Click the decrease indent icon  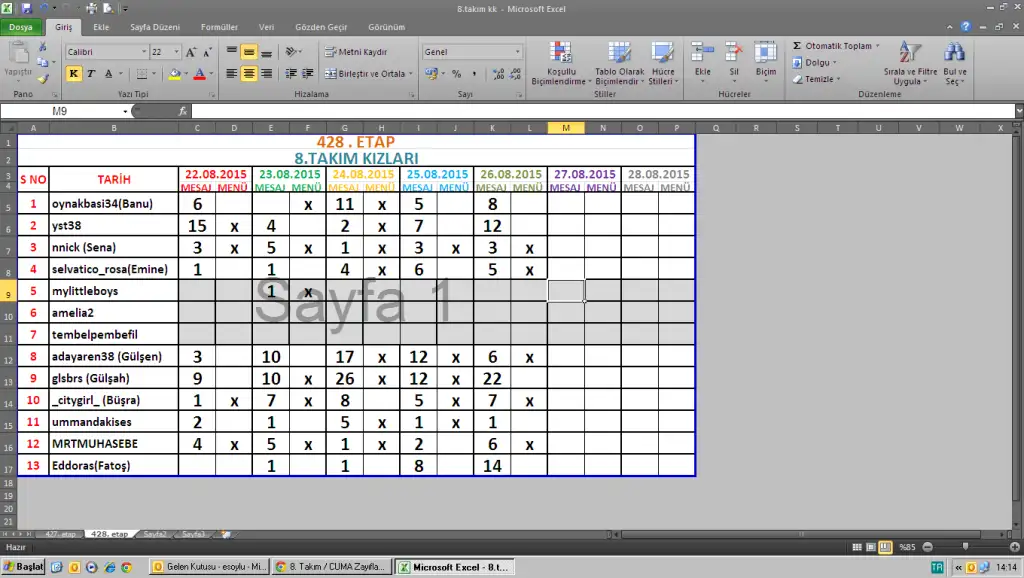click(x=291, y=74)
